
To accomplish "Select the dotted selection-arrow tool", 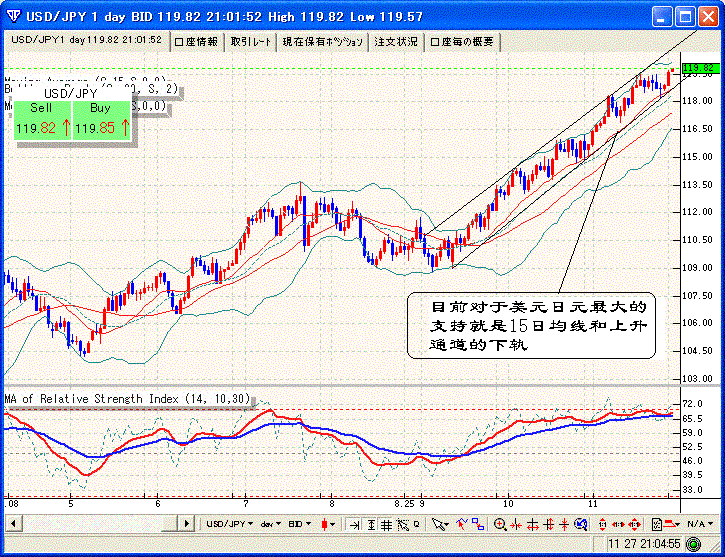I will coord(403,525).
